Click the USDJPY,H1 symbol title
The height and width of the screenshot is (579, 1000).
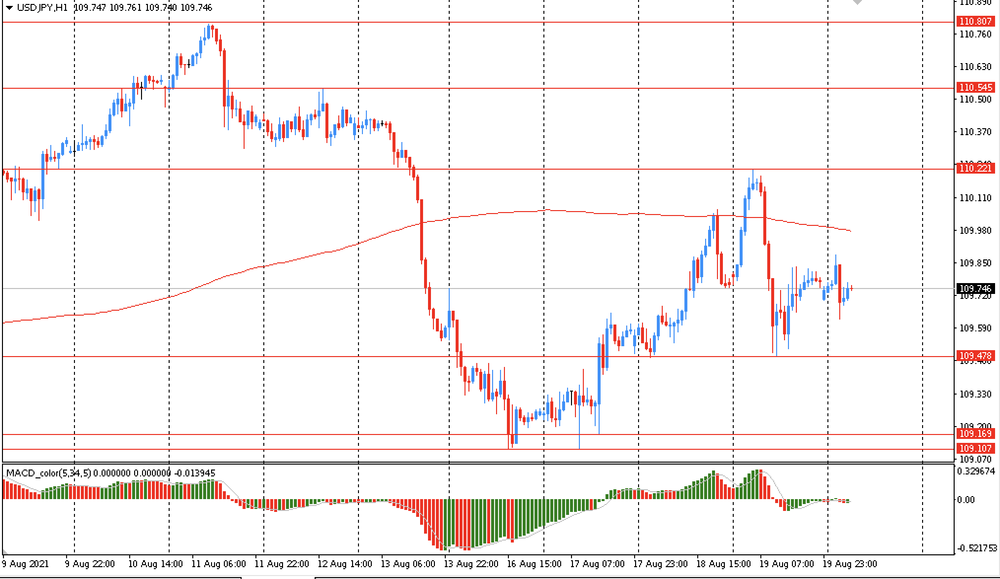(42, 8)
